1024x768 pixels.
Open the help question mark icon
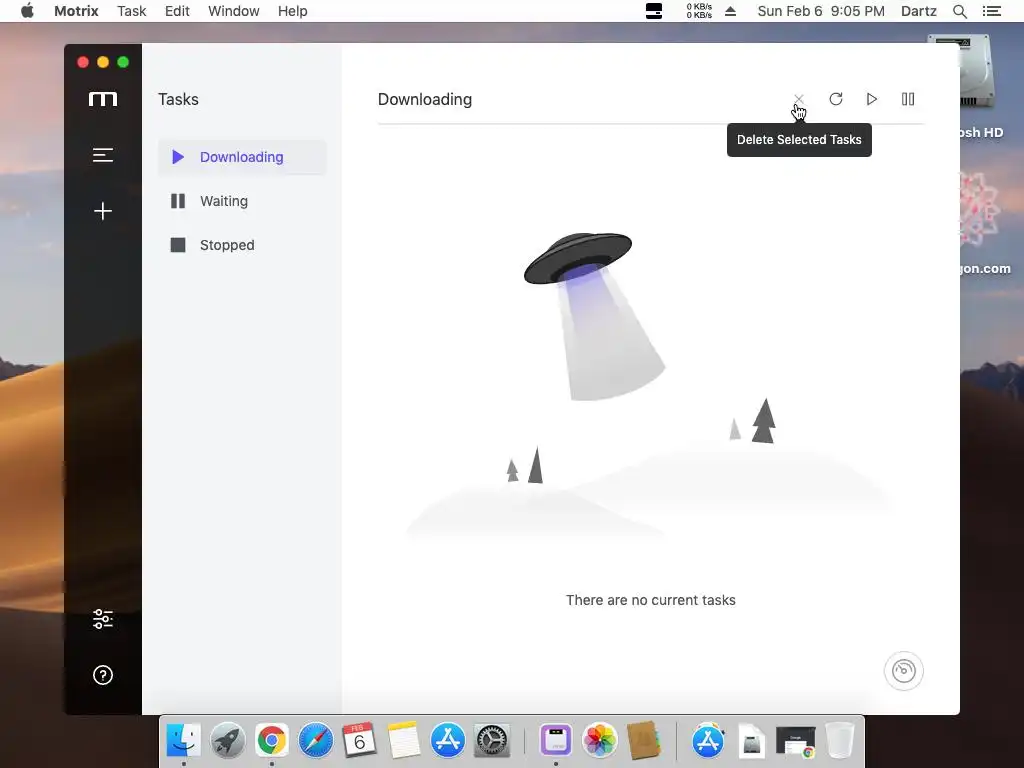(103, 675)
